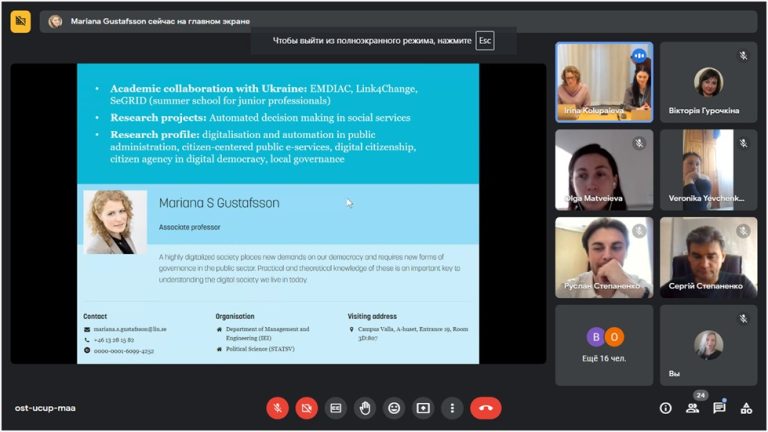Click Mariana's profile photo in the slide
The height and width of the screenshot is (432, 768).
tap(116, 222)
